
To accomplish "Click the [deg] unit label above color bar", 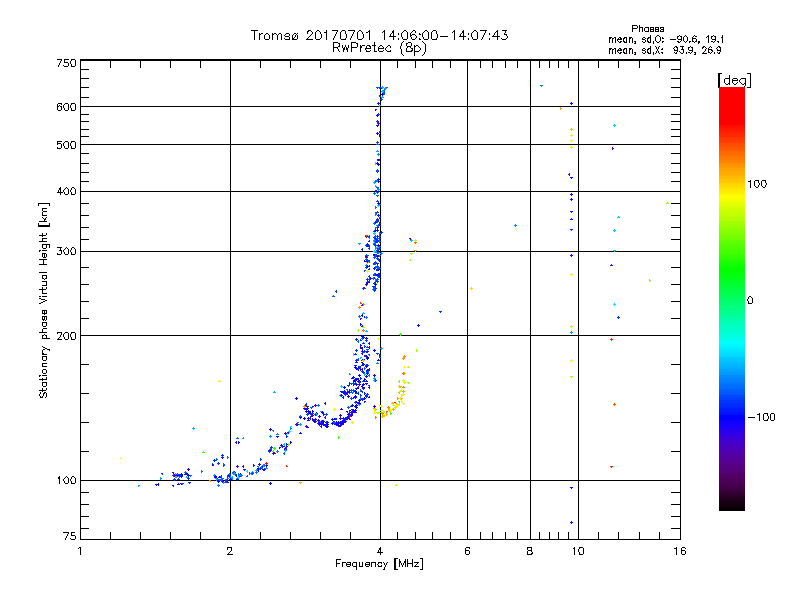I will (x=734, y=80).
